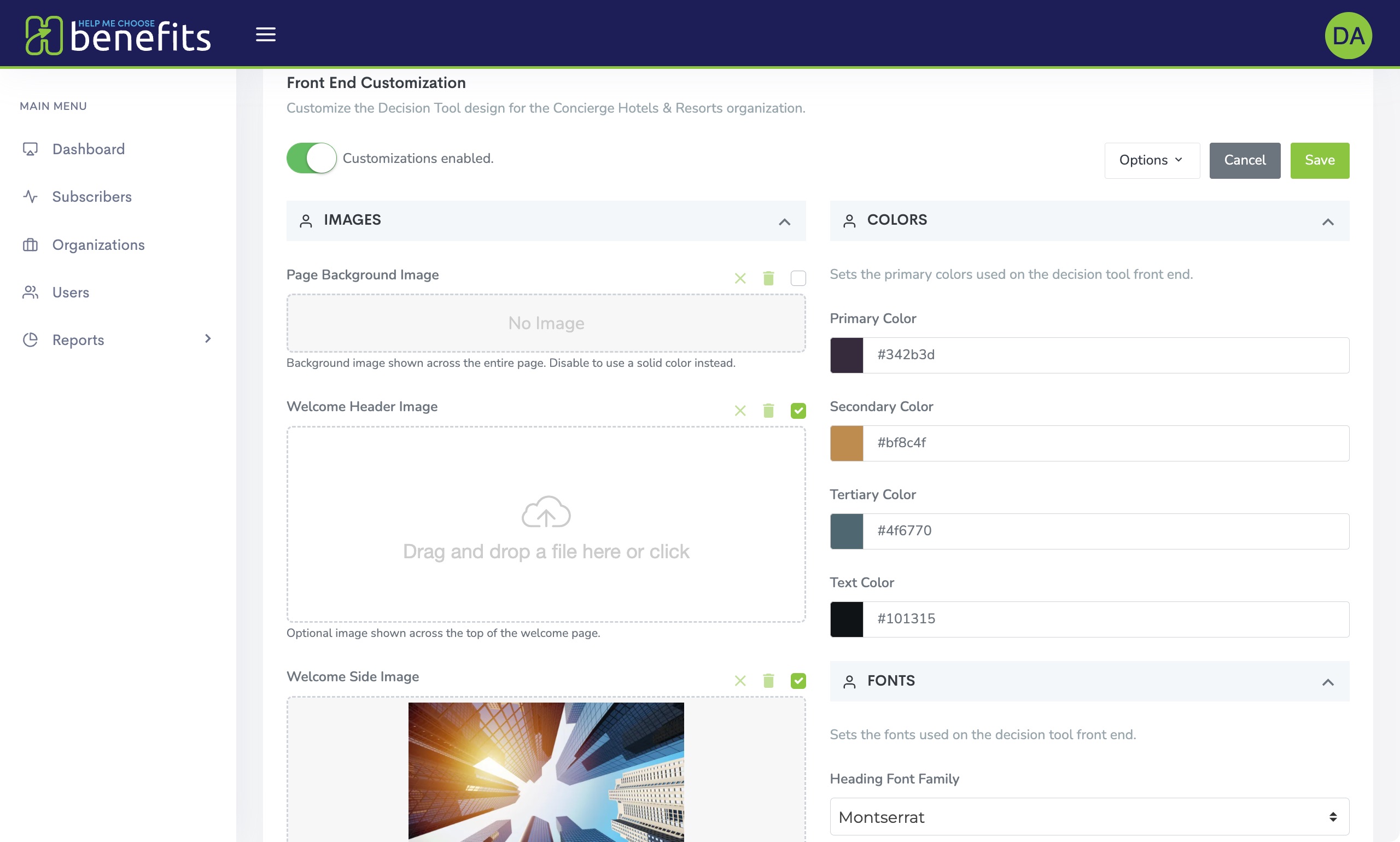Delete Welcome Side Image via trash icon

(768, 680)
